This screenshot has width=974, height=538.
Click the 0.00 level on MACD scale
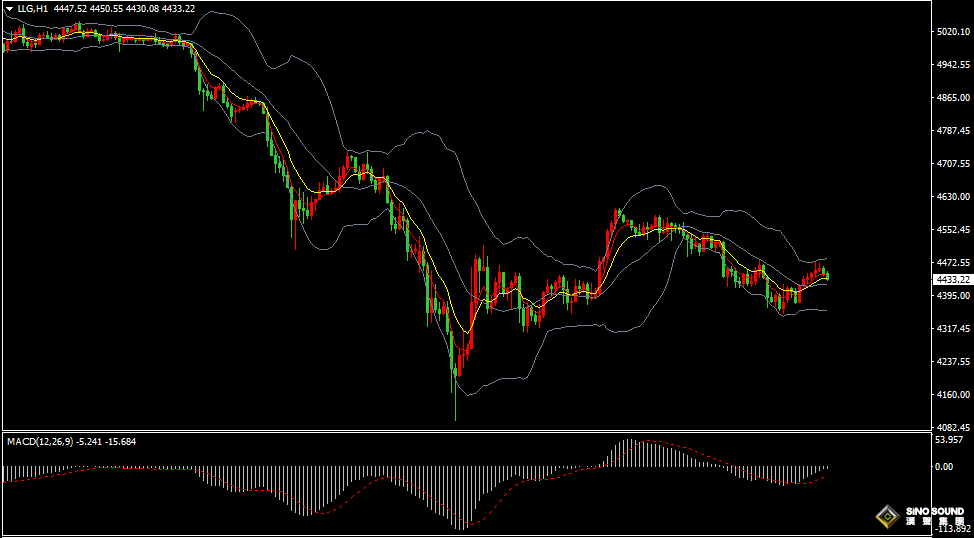click(x=943, y=466)
